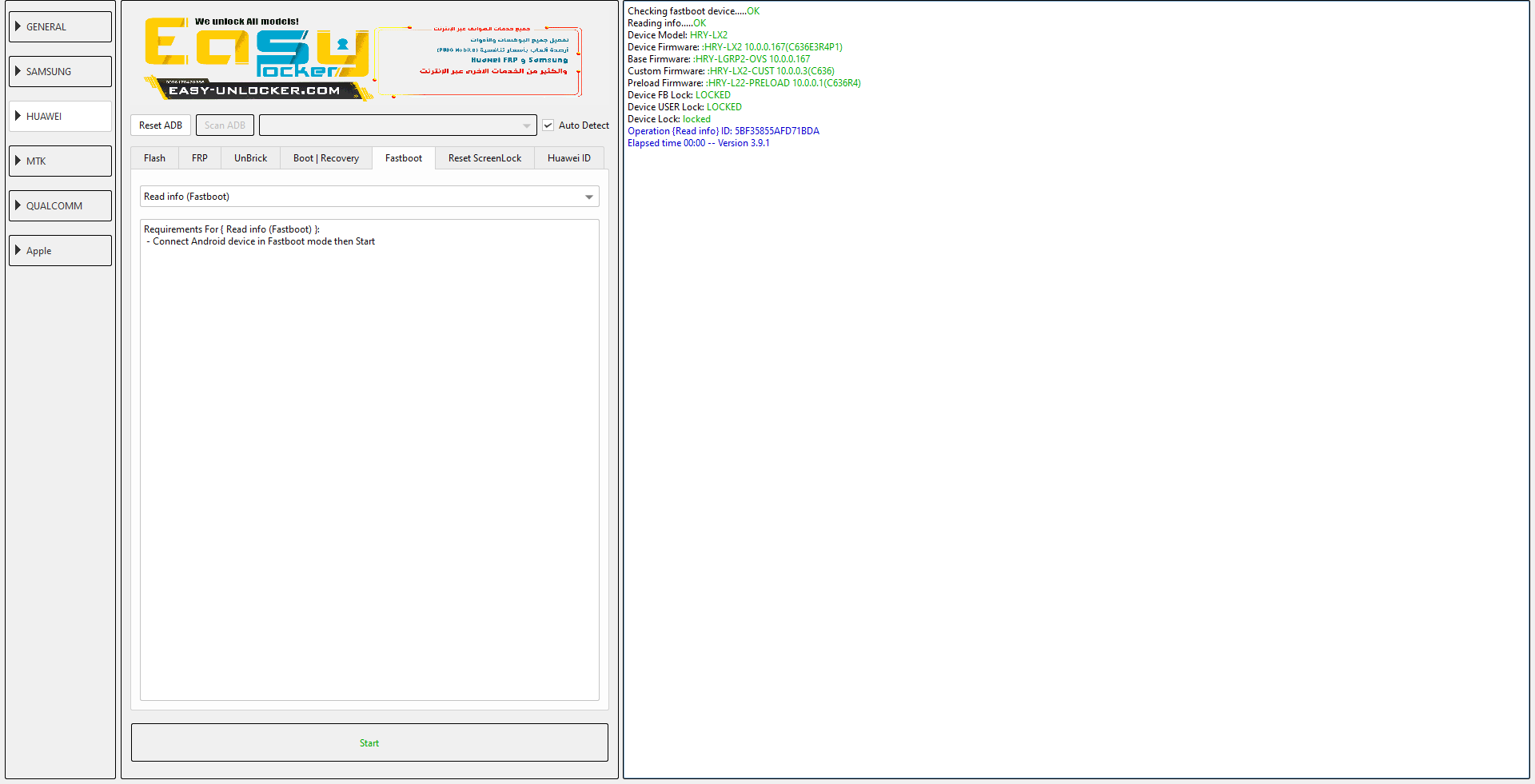
Task: Click 'Preload Firmware' log line
Action: 744,83
